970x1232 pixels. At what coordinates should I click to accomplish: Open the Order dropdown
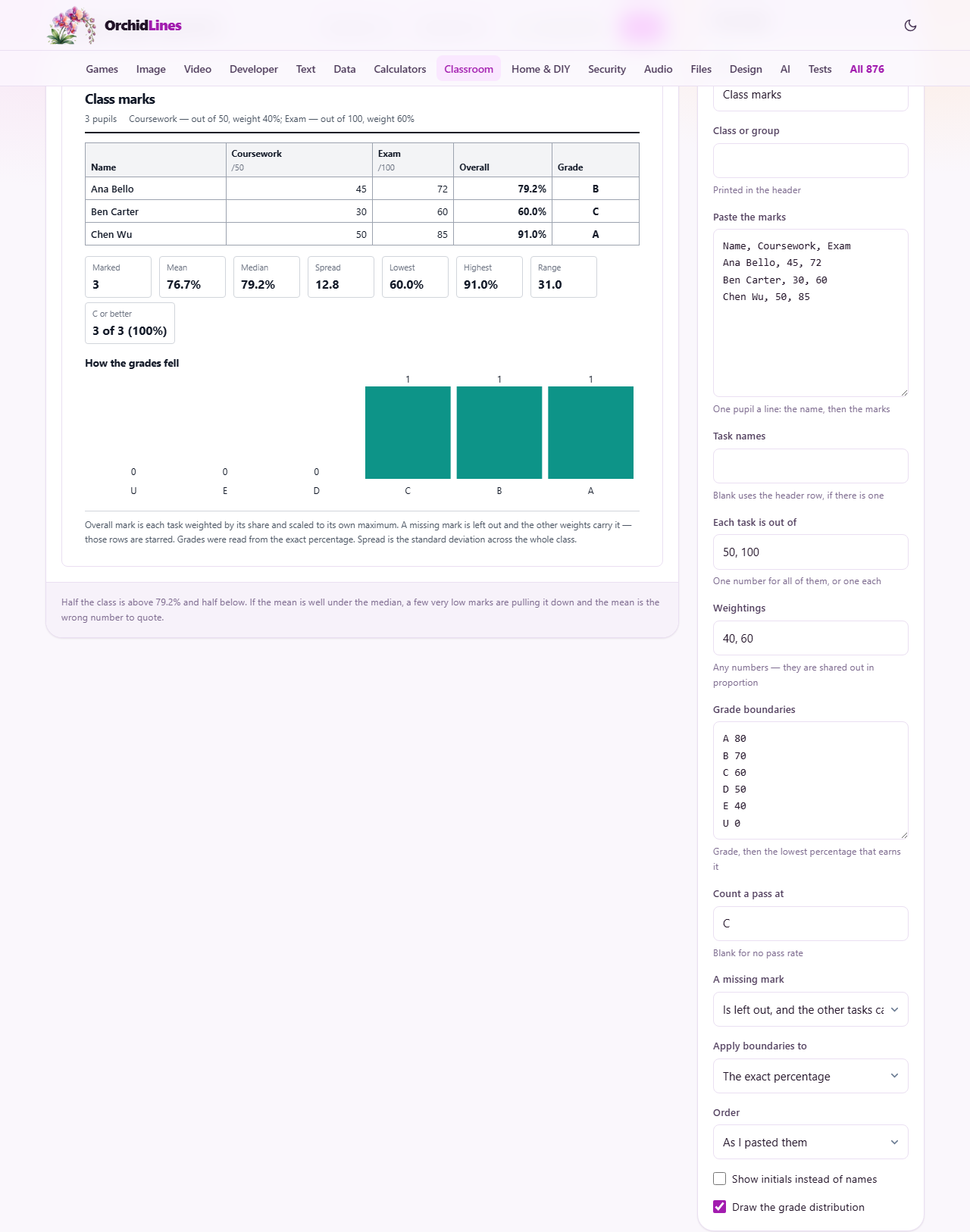coord(811,1142)
